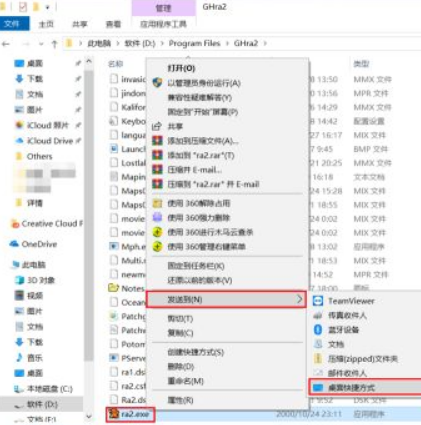Click 360 manage right-click menu icon entry

click(157, 247)
